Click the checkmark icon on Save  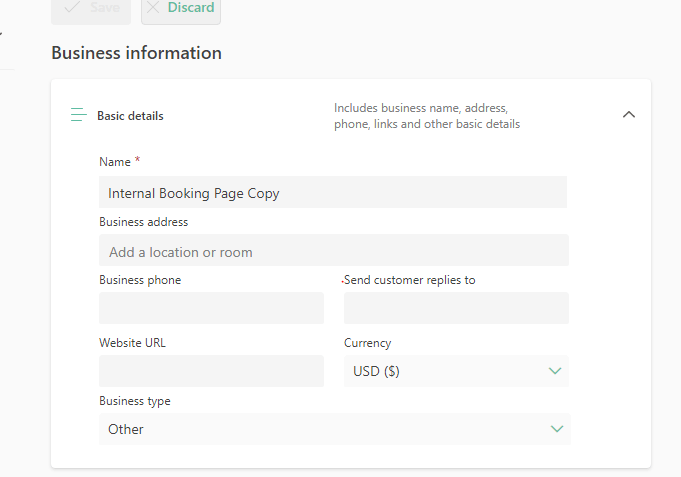[x=71, y=7]
